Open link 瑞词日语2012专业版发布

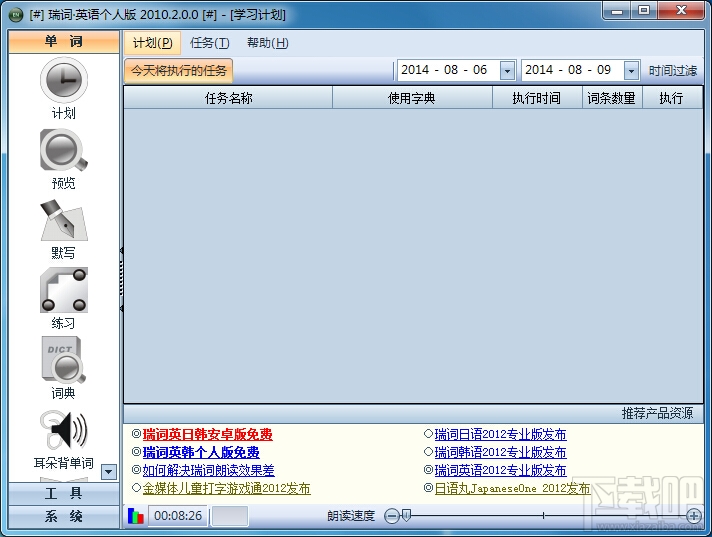[500, 435]
